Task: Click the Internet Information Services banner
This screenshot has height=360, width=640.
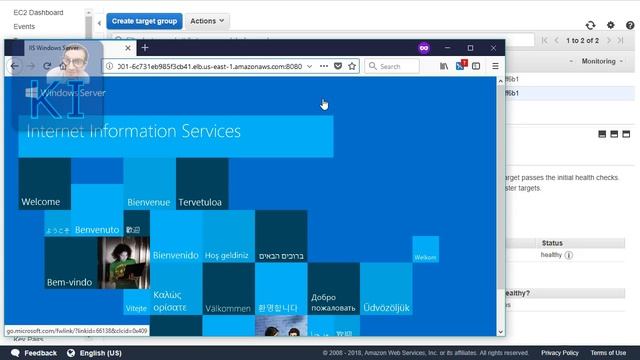Action: 176,136
